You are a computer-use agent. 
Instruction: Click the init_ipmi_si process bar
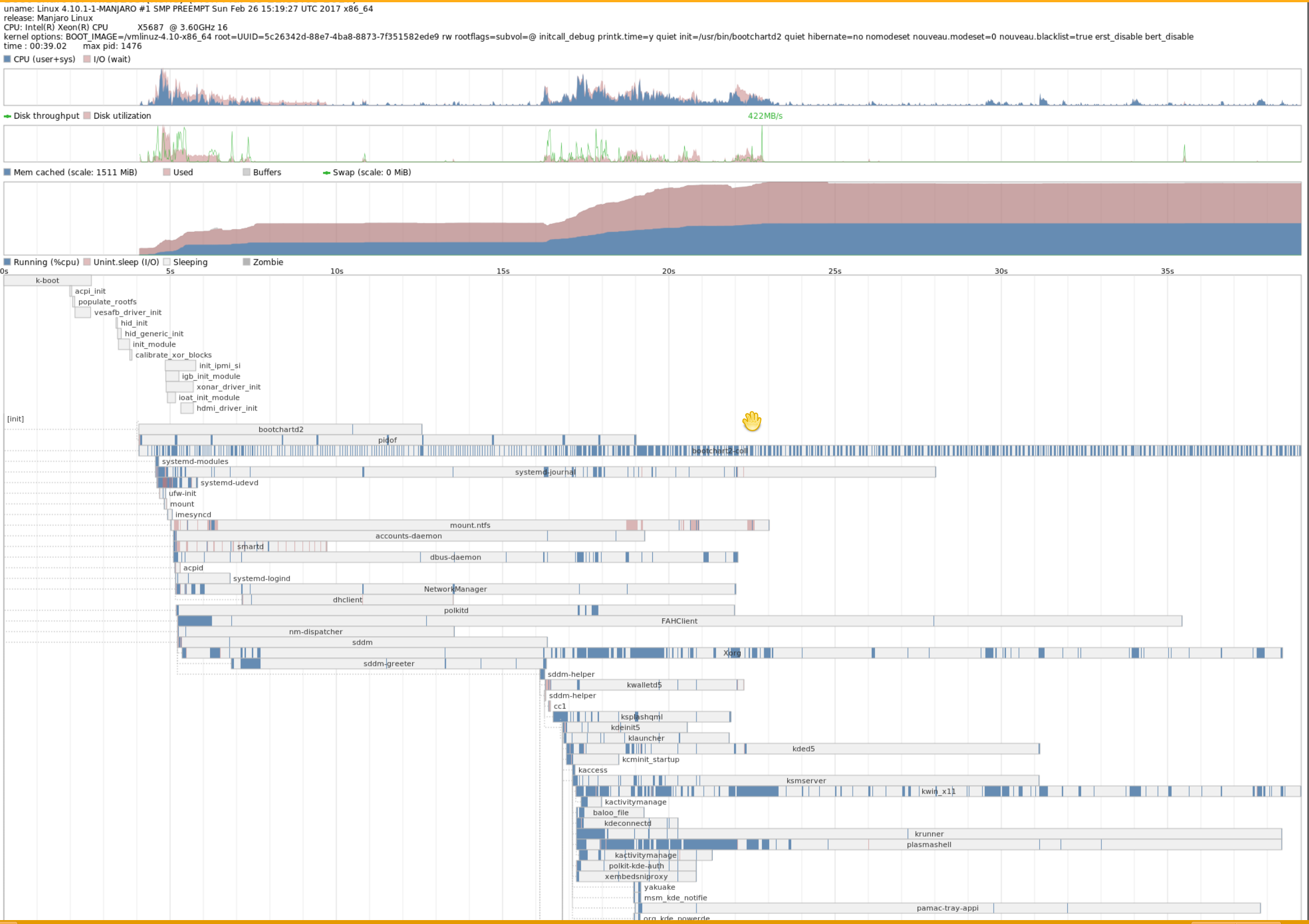click(181, 366)
